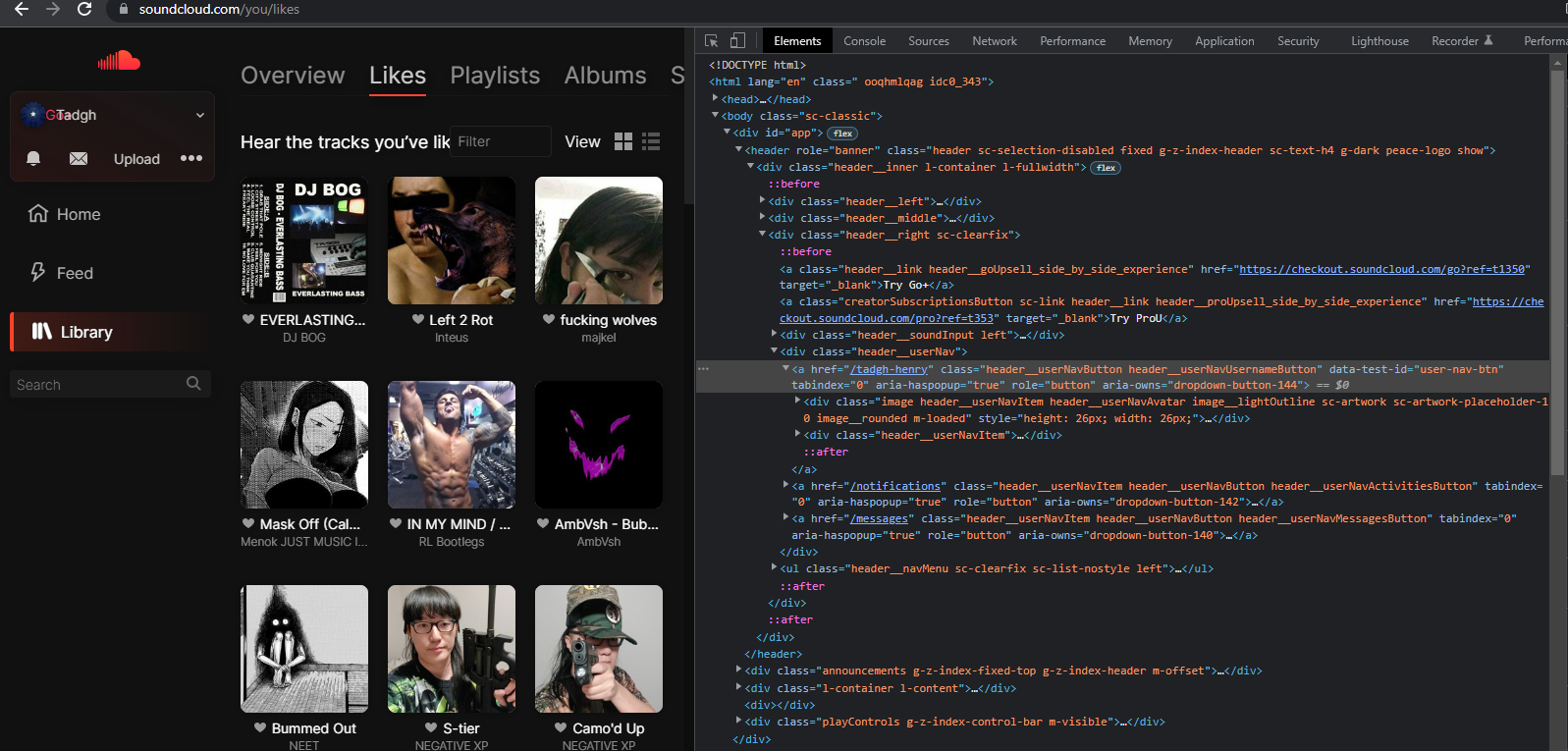The image size is (1568, 751).
Task: Click the flex badge on div app
Action: click(x=842, y=134)
